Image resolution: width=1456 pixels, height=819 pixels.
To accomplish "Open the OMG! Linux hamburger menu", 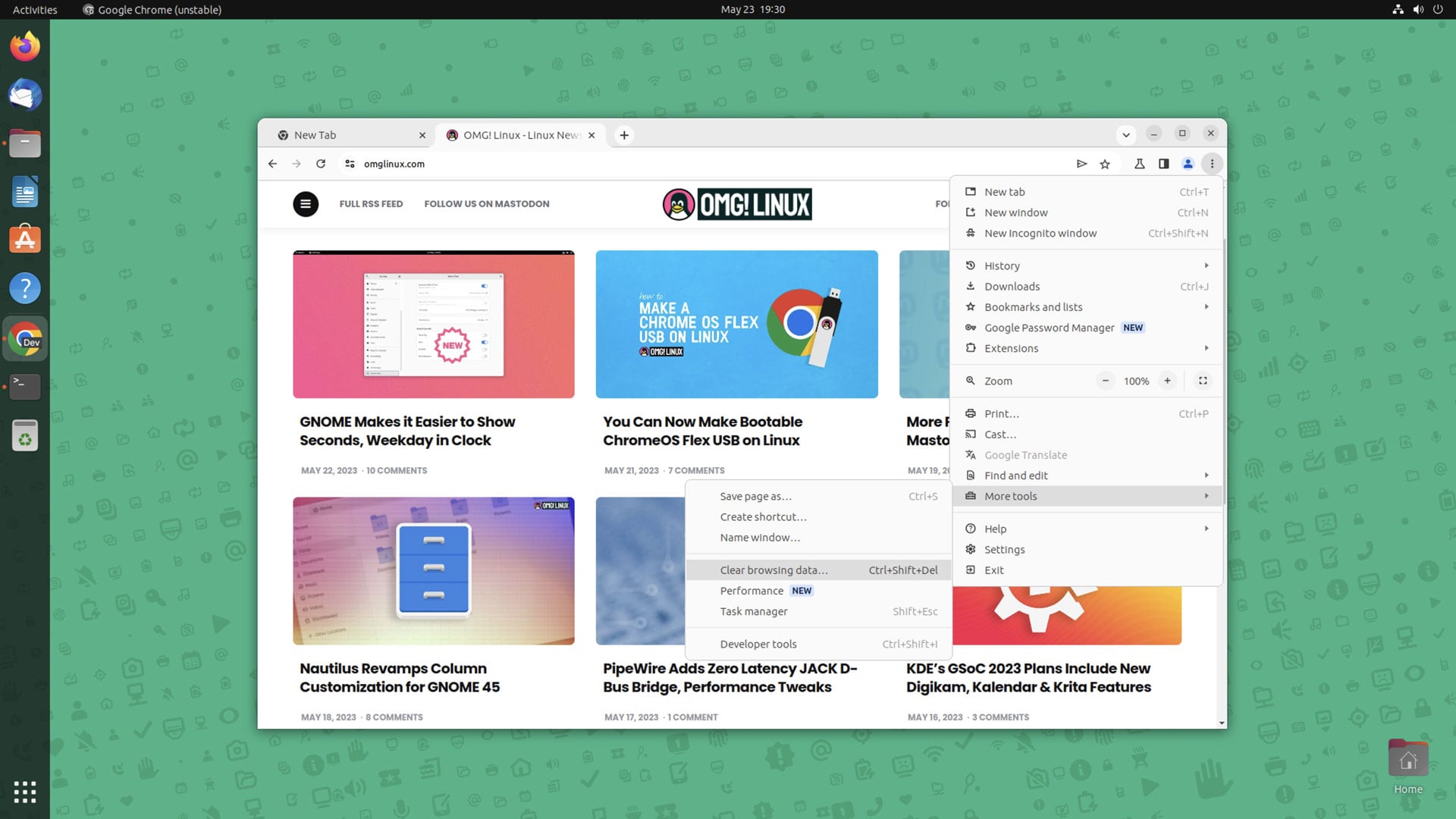I will [306, 204].
